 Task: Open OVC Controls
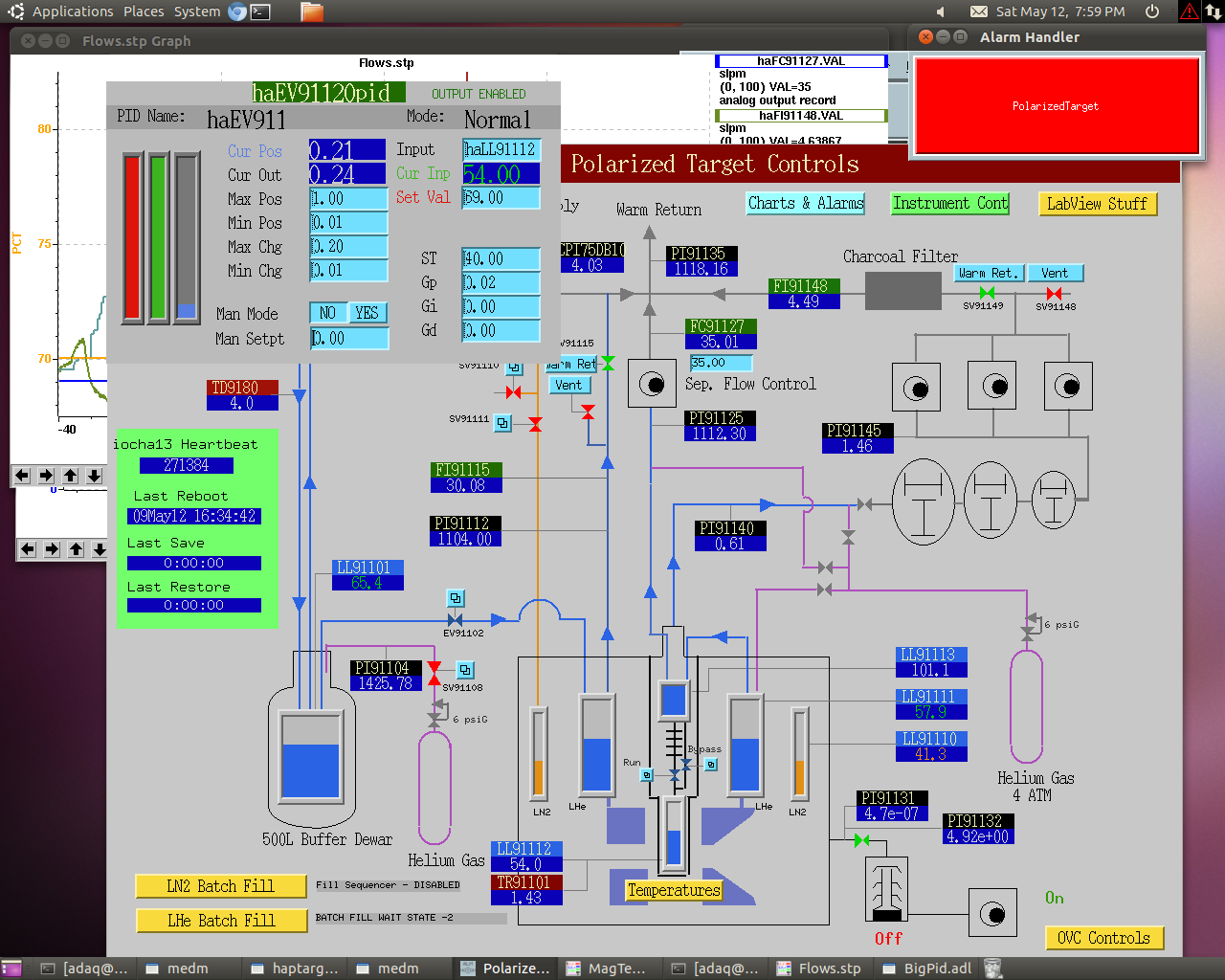[x=1104, y=938]
